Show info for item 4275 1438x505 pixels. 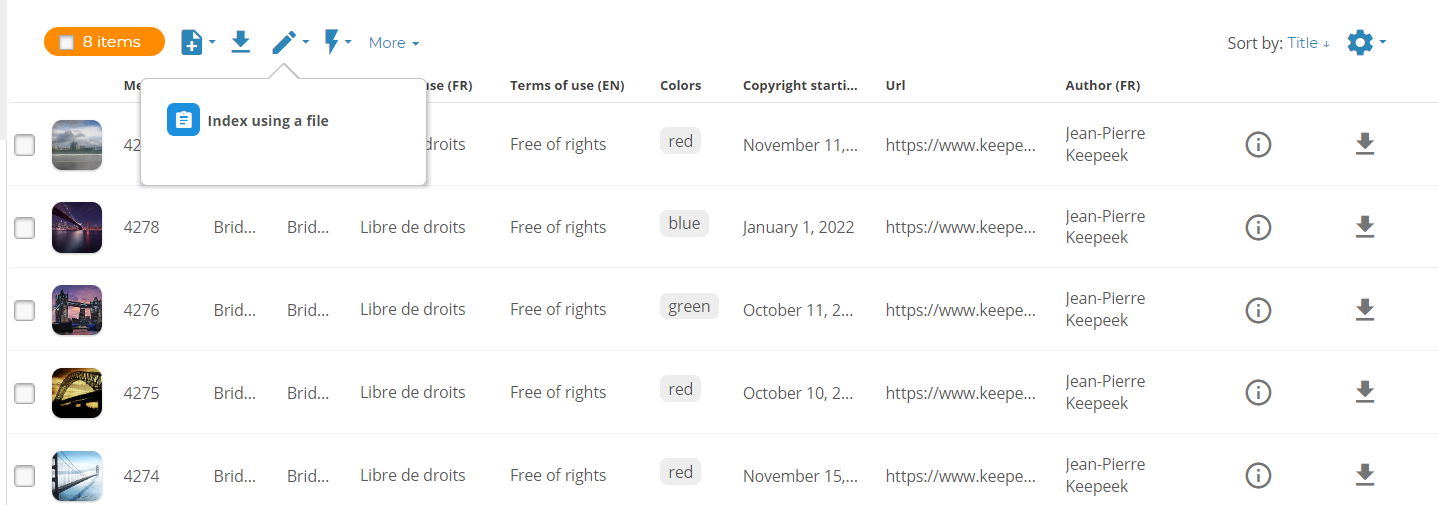tap(1258, 393)
